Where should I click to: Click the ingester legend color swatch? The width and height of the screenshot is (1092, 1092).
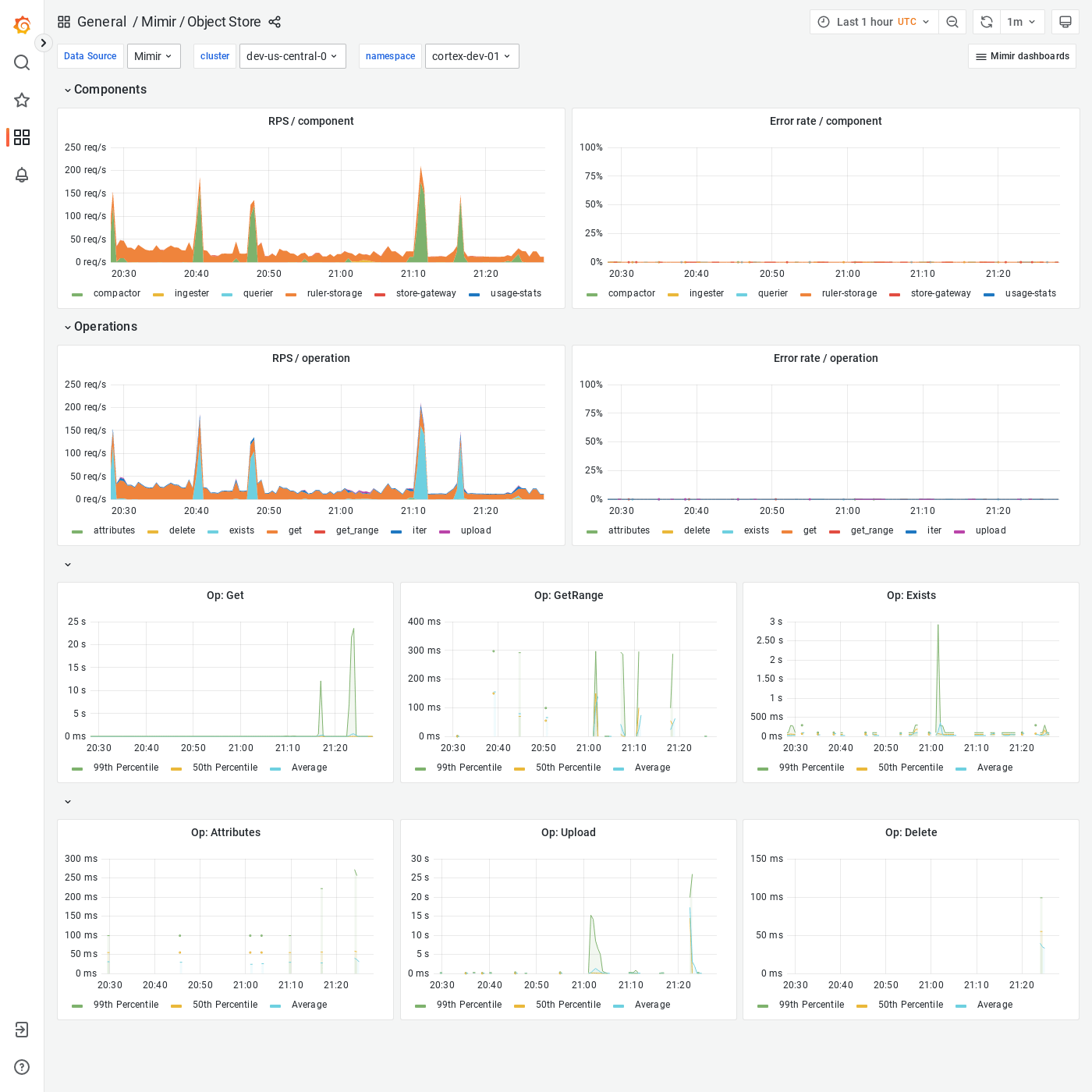(x=158, y=293)
